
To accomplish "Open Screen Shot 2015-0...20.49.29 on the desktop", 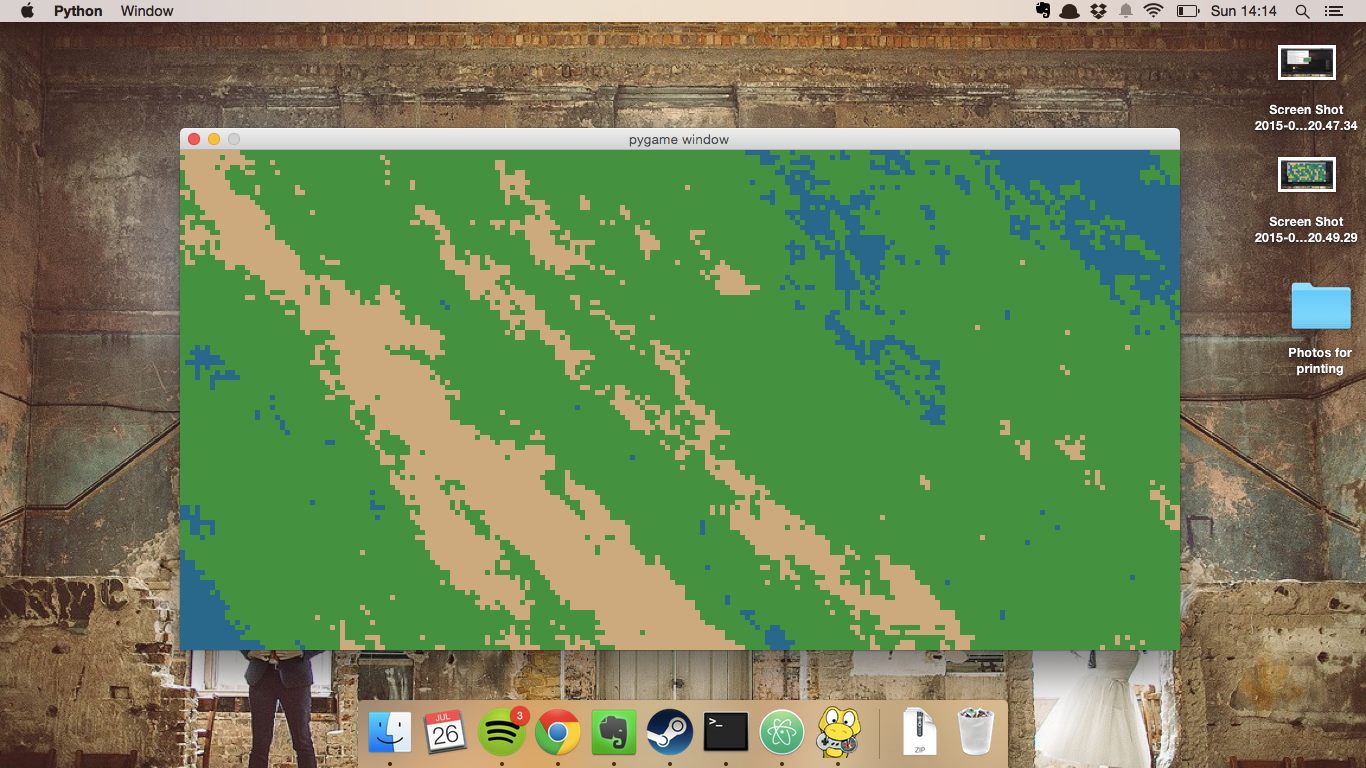I will pos(1306,174).
